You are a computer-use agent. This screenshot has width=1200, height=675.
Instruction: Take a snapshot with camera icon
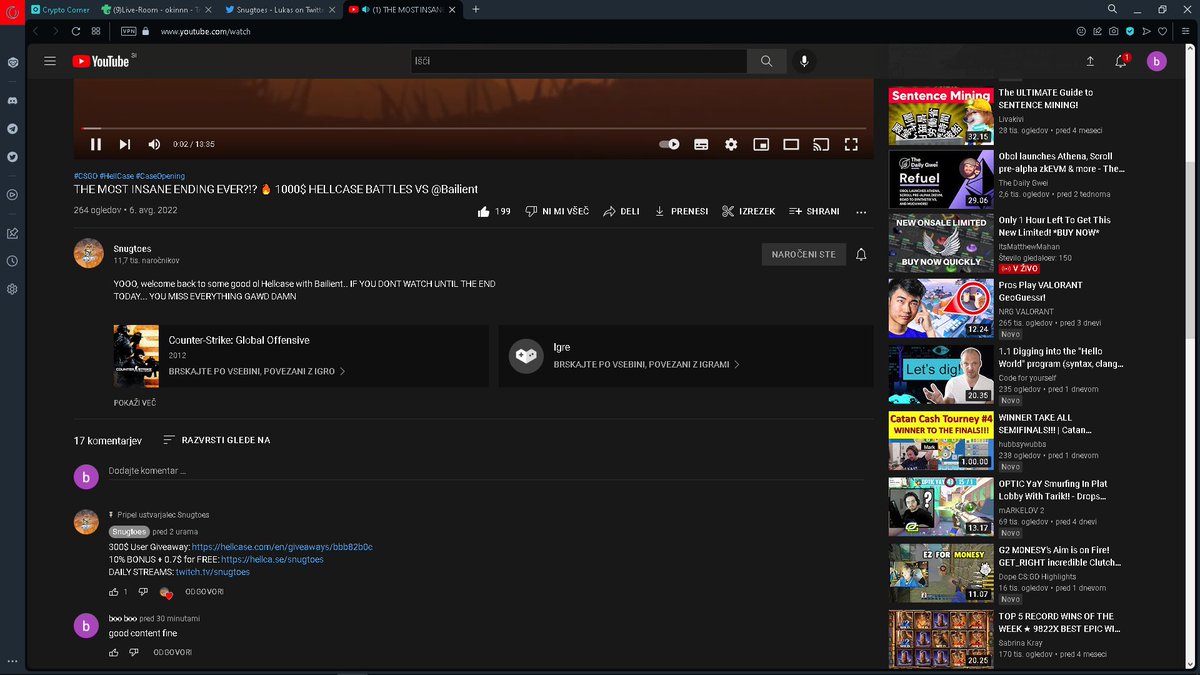[x=1113, y=31]
